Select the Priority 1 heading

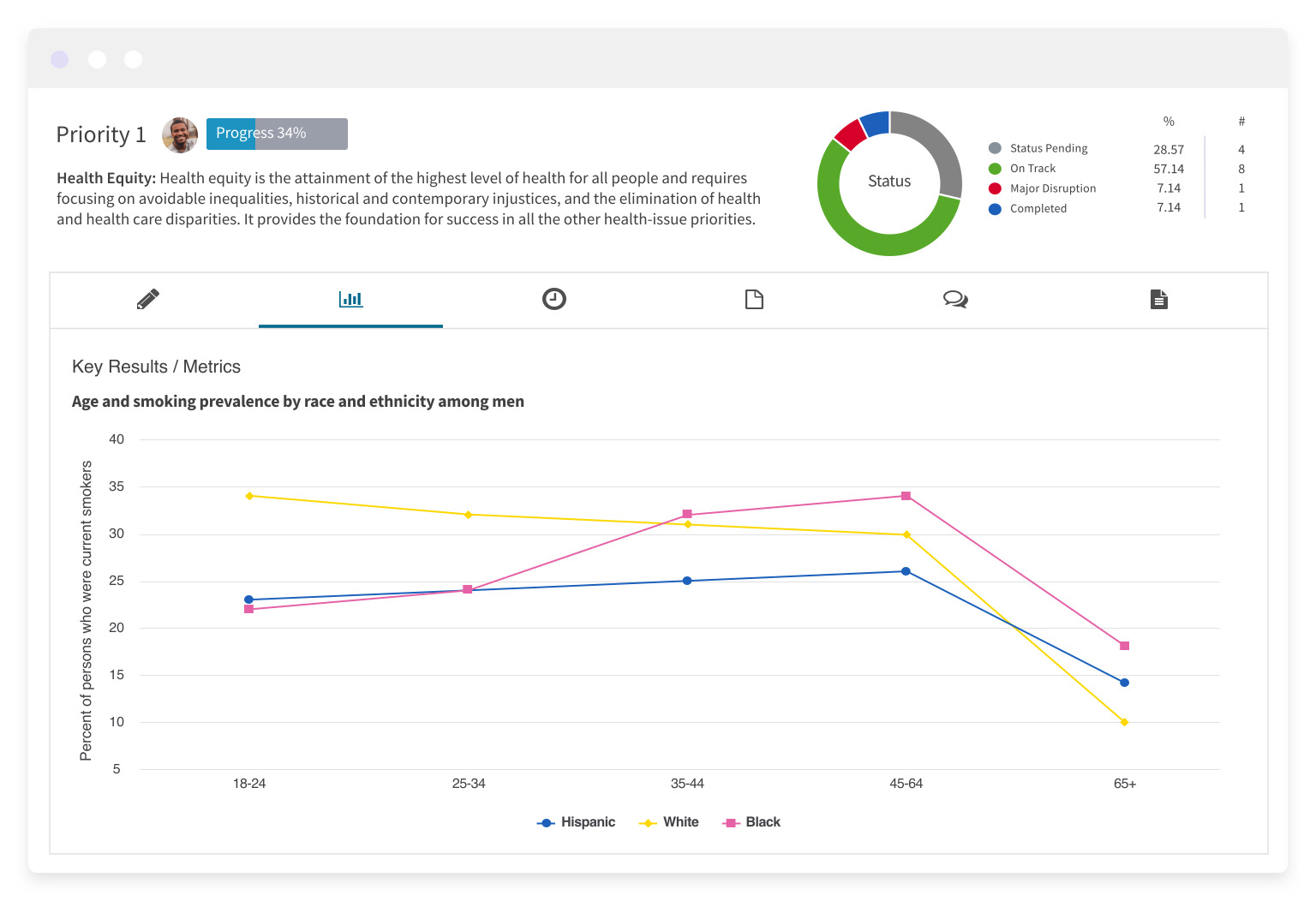tap(101, 134)
